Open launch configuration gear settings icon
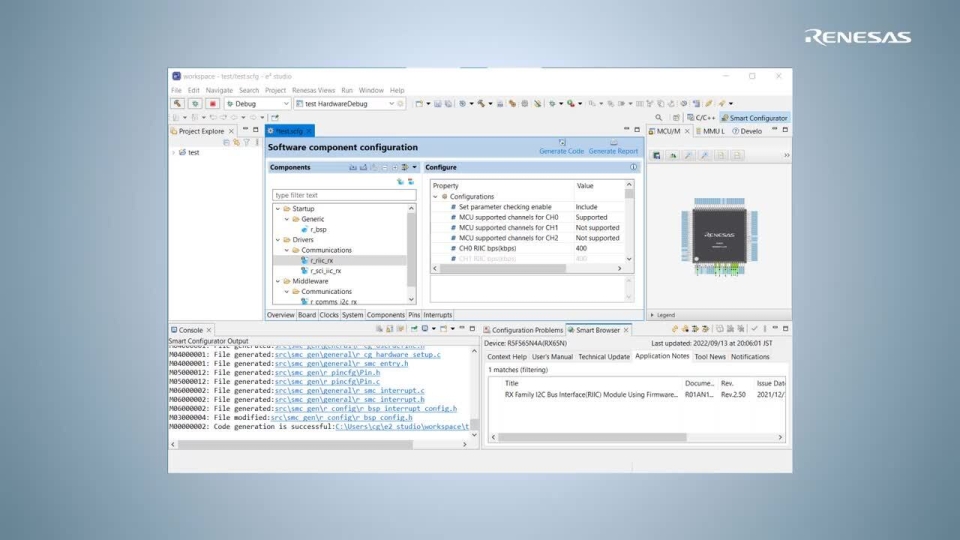Screen dimensions: 960x540 pyautogui.click(x=400, y=103)
